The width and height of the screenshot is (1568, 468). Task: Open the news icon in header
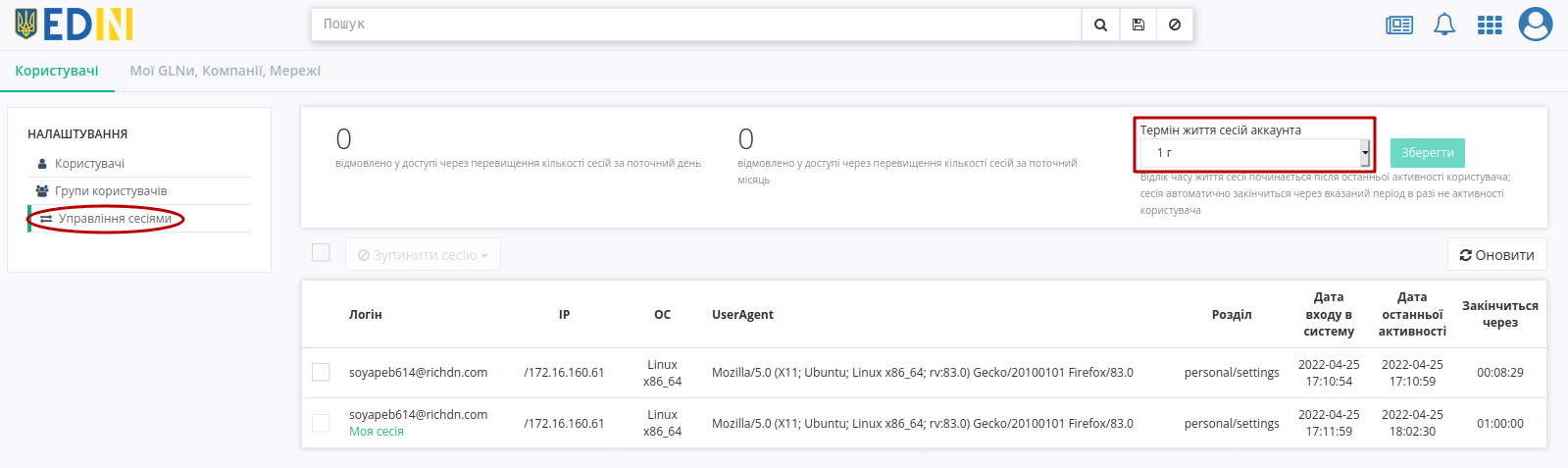[1399, 25]
